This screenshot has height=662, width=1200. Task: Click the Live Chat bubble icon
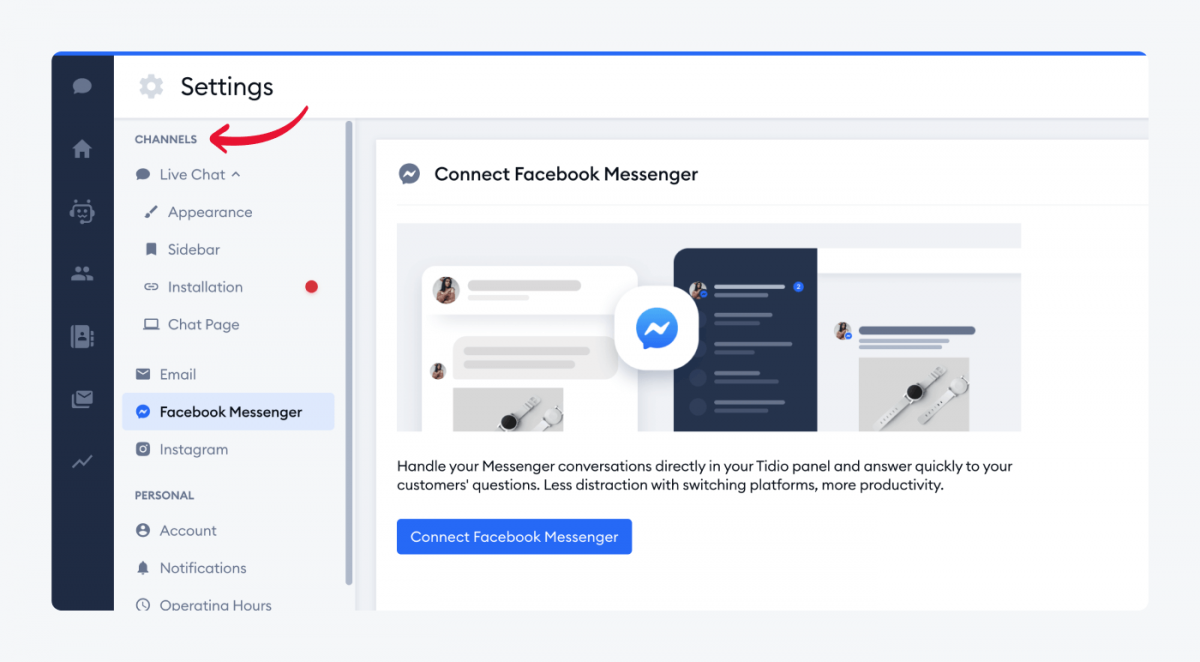143,174
